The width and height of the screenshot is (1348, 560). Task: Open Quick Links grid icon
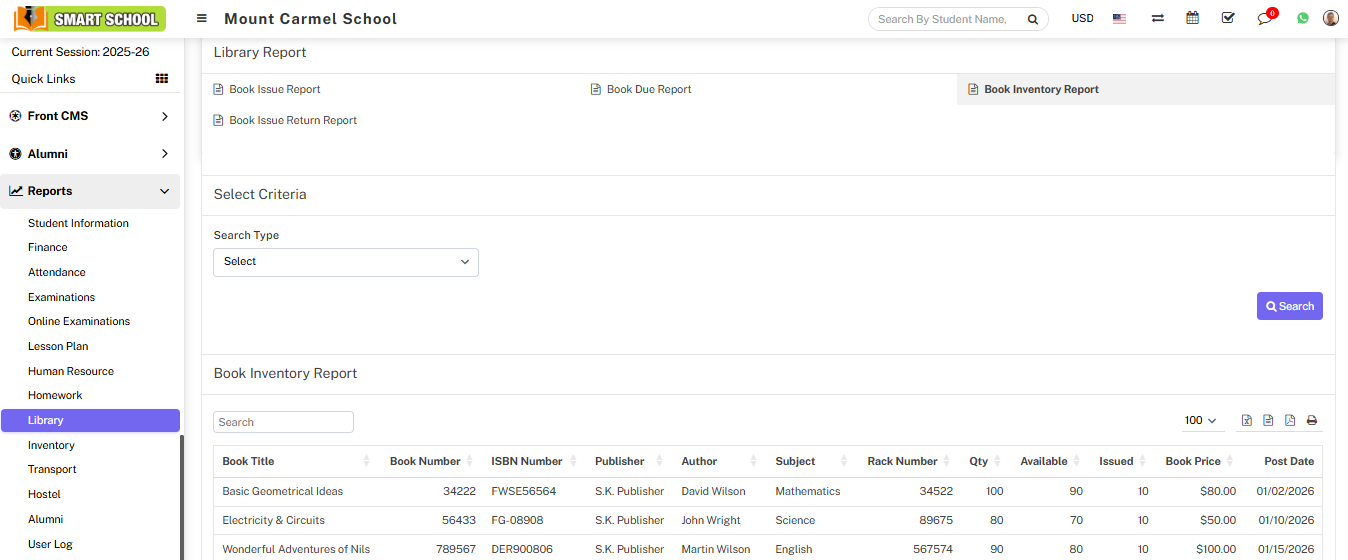pos(161,79)
